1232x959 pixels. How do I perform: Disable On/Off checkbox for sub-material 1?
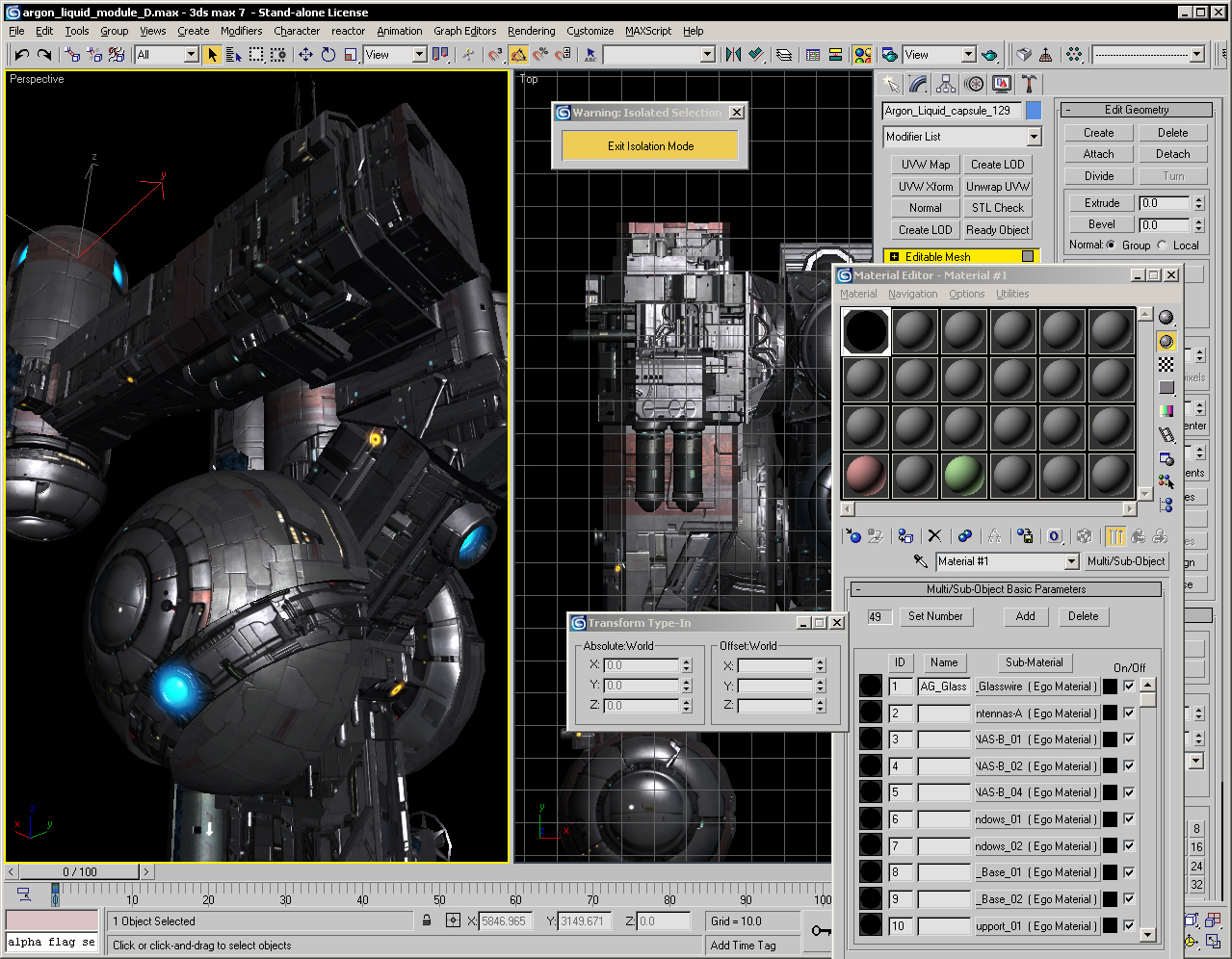[1129, 687]
